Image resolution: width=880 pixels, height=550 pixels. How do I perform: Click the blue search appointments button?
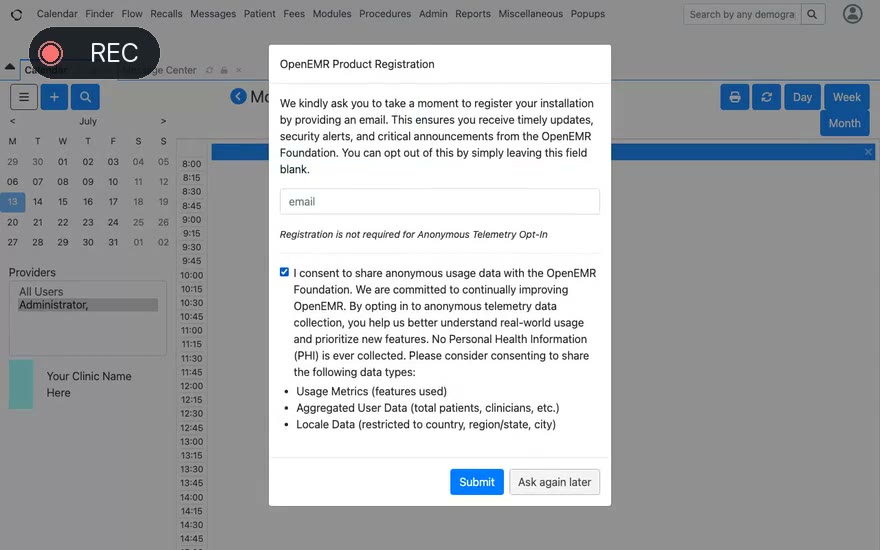click(x=85, y=97)
